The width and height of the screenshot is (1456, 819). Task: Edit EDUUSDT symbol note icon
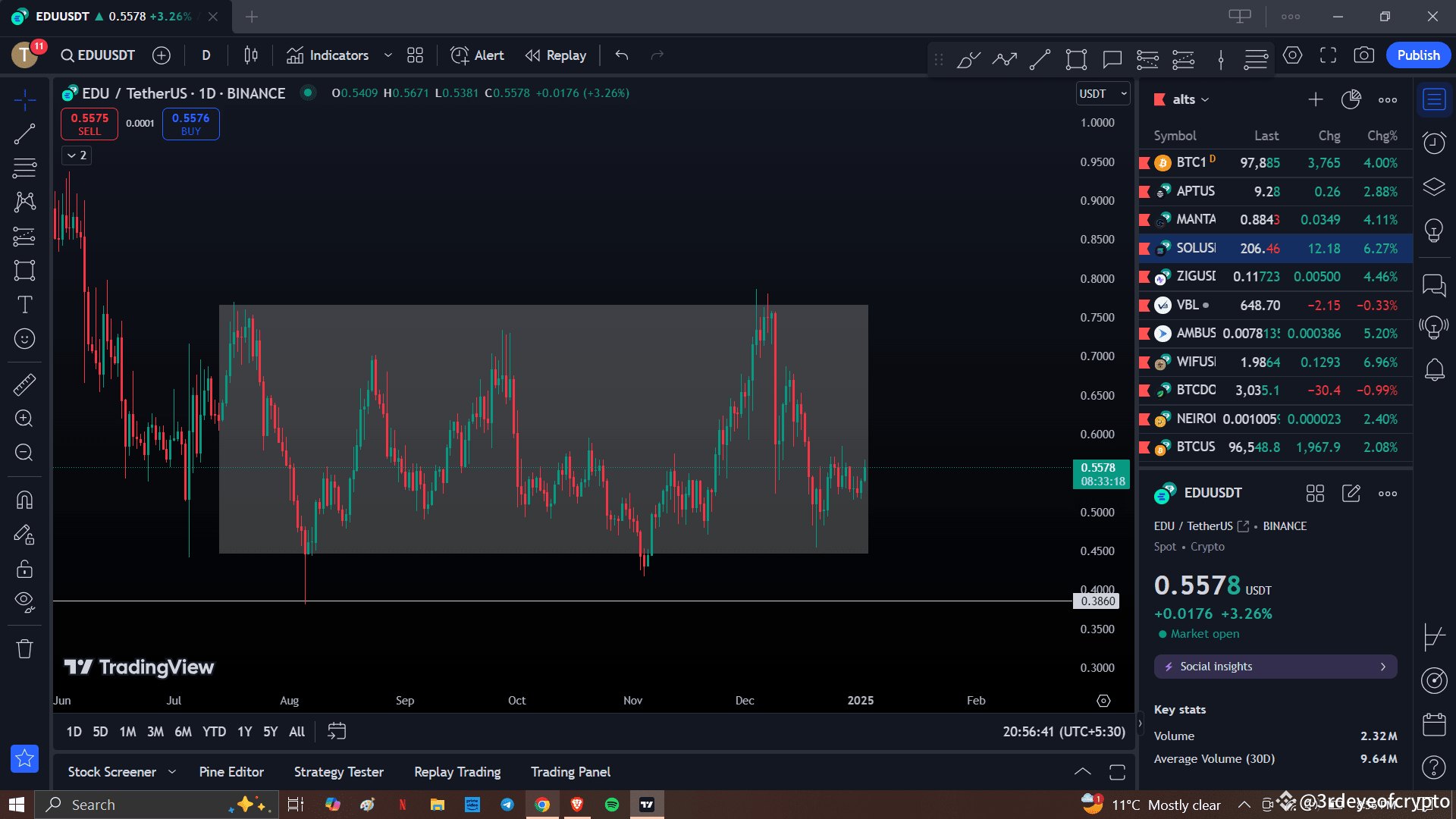tap(1351, 494)
